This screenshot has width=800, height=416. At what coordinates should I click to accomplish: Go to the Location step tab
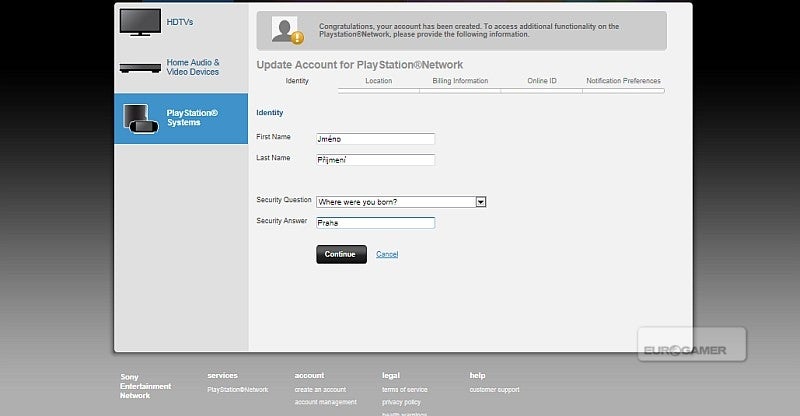point(379,81)
